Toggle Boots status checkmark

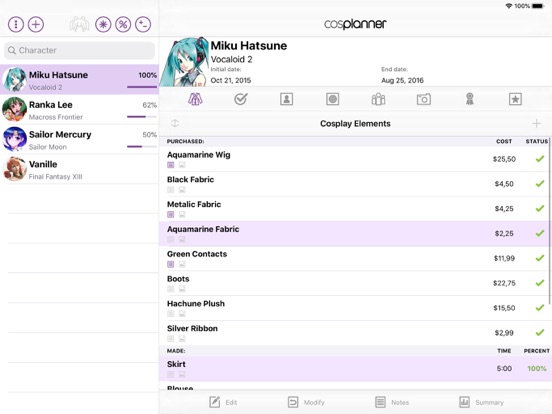pyautogui.click(x=540, y=283)
